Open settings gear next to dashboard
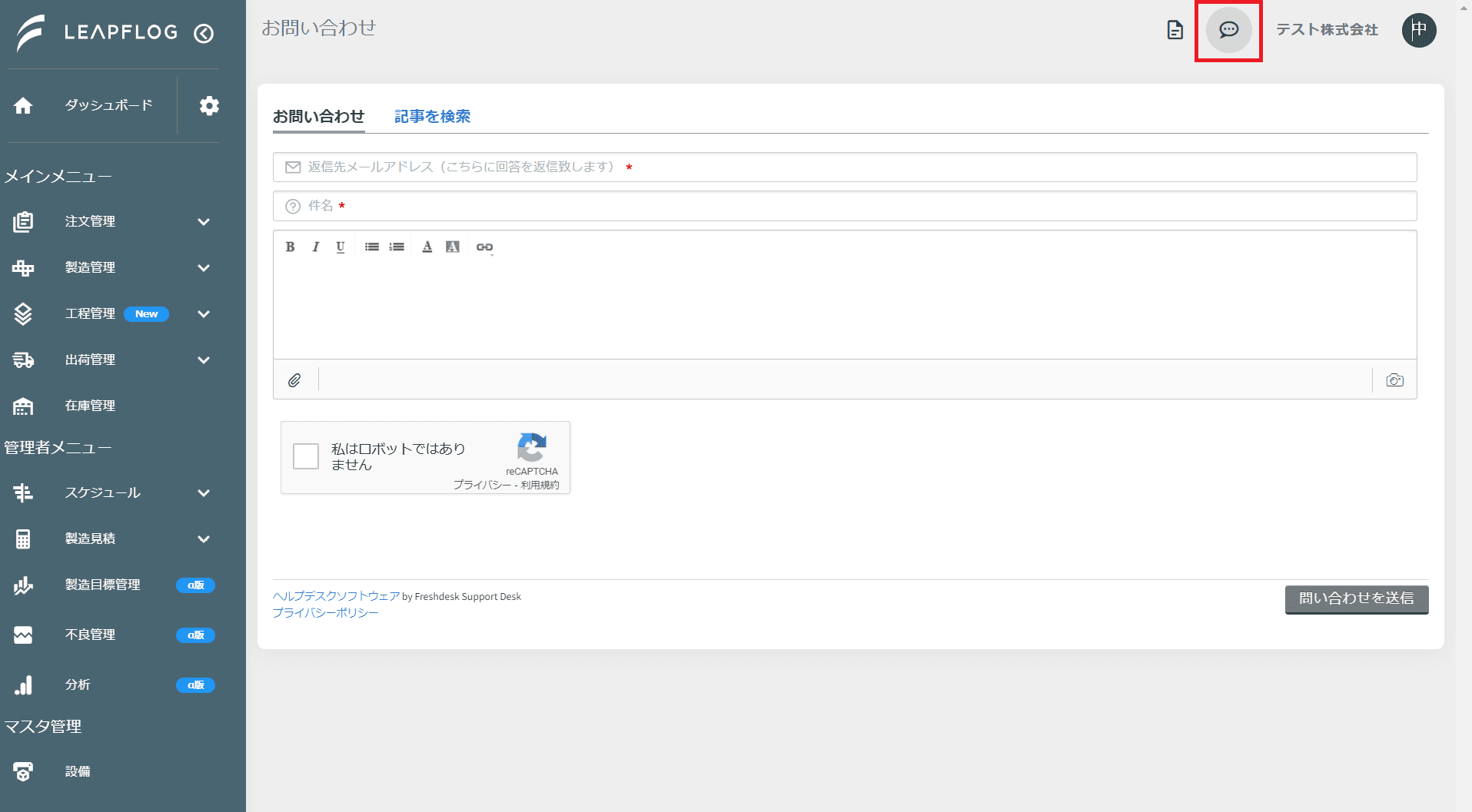 click(209, 105)
